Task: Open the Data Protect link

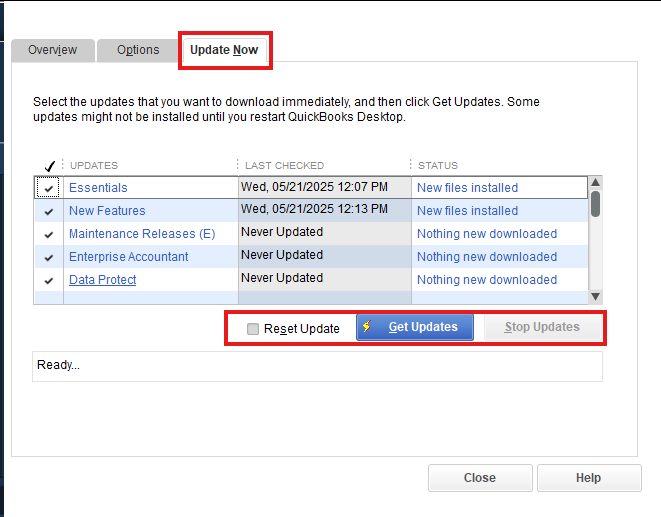Action: pyautogui.click(x=102, y=280)
